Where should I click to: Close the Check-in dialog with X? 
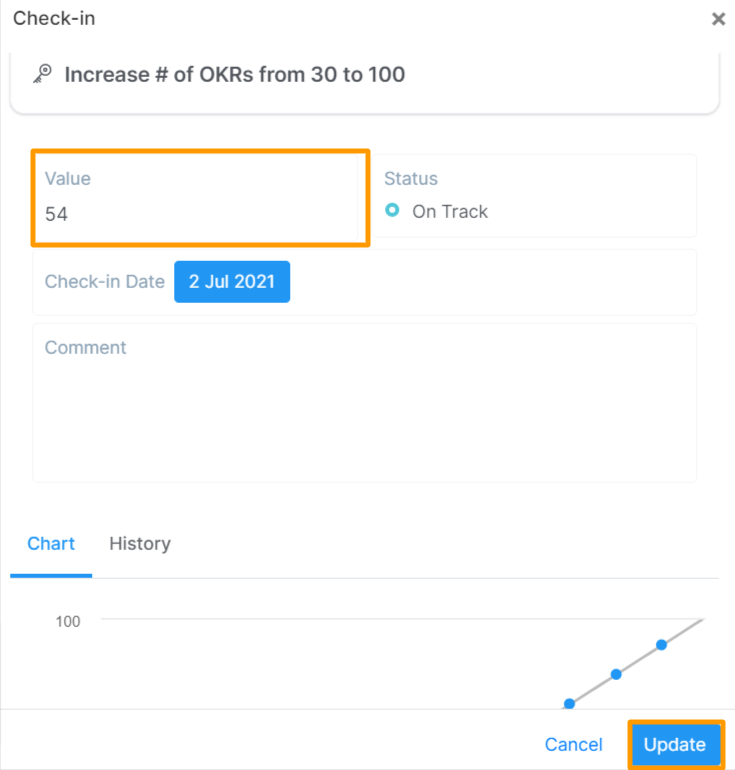[718, 19]
